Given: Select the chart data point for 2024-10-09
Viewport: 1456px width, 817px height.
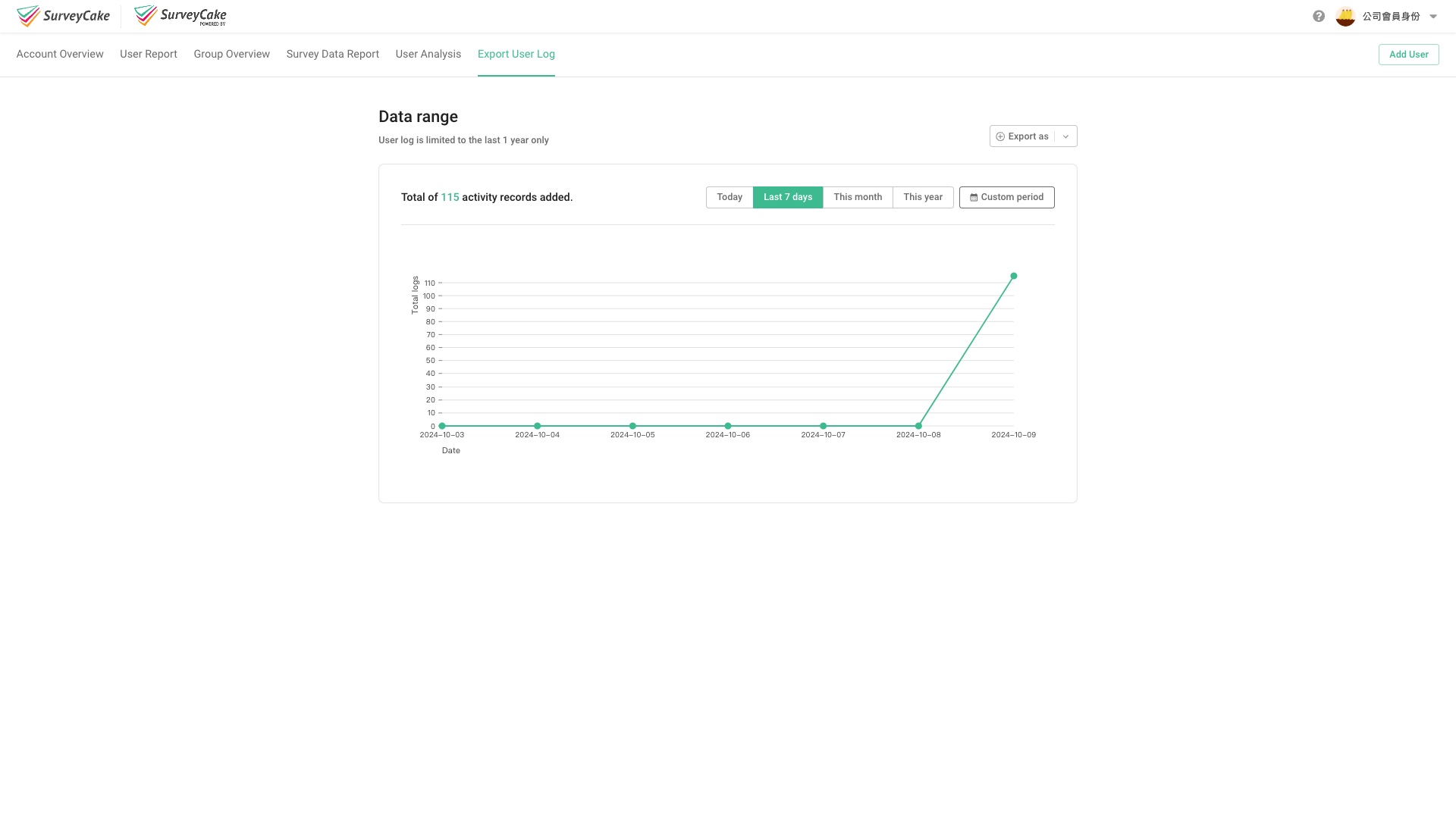Looking at the screenshot, I should tap(1013, 276).
